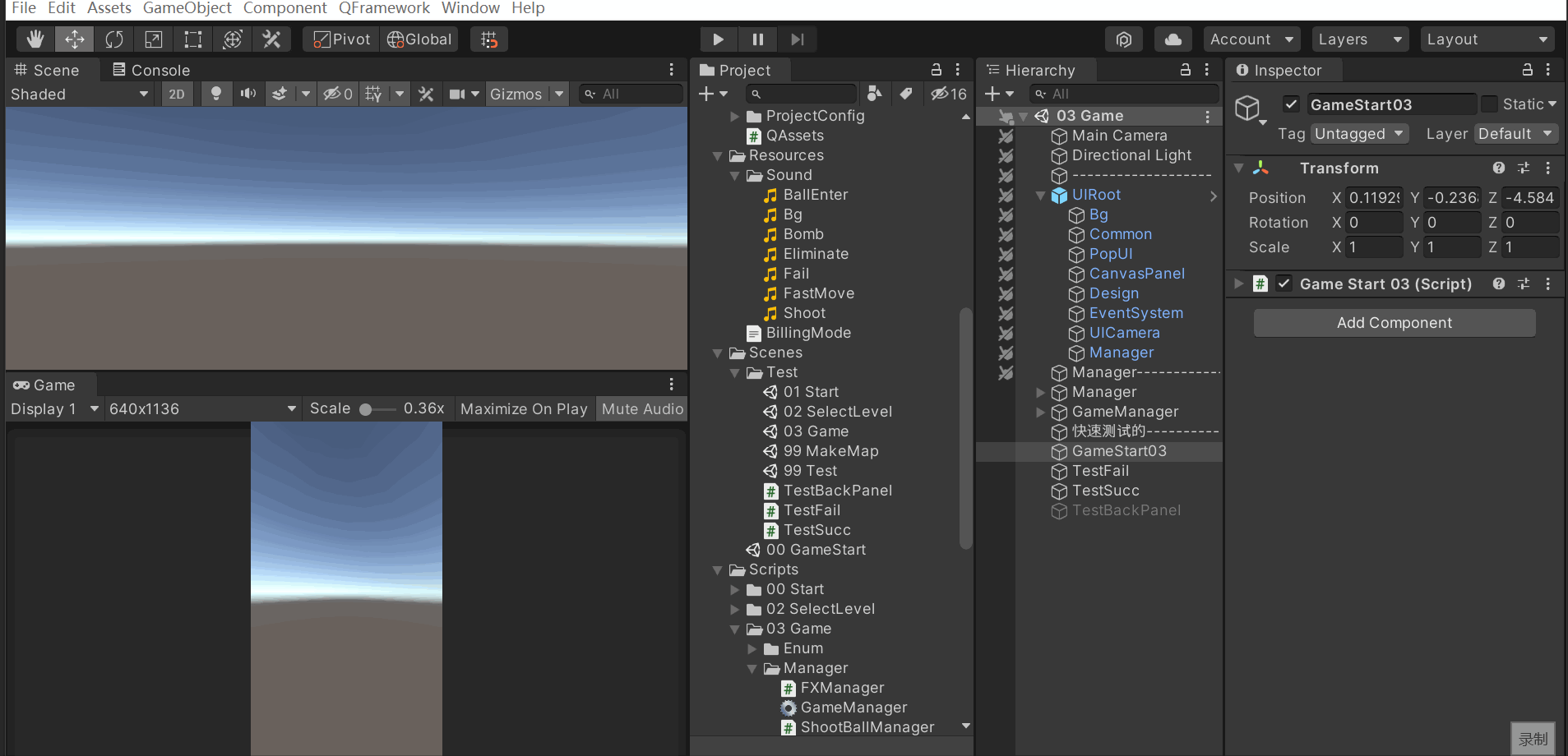
Task: Open the GameObject menu
Action: 187,8
